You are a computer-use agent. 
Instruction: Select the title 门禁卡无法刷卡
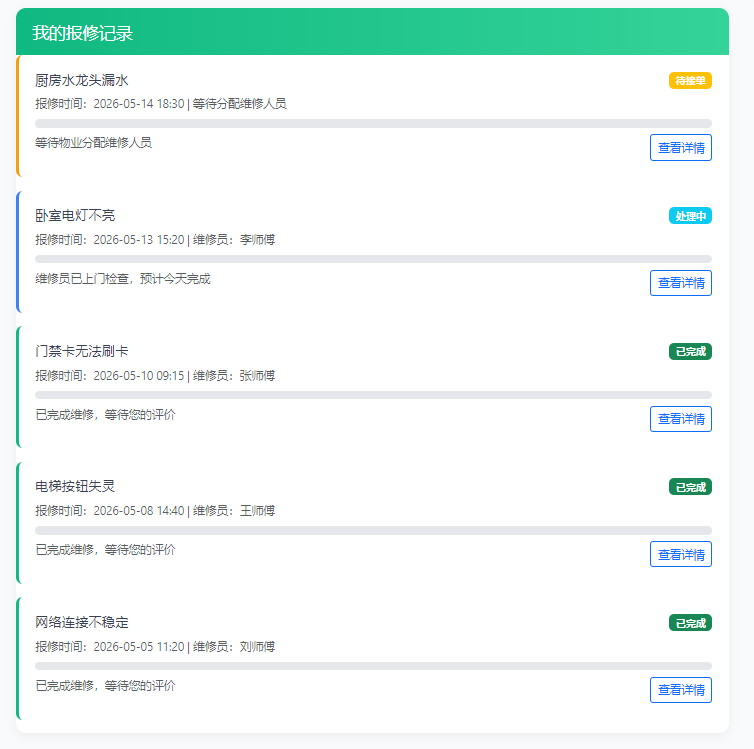[x=82, y=351]
